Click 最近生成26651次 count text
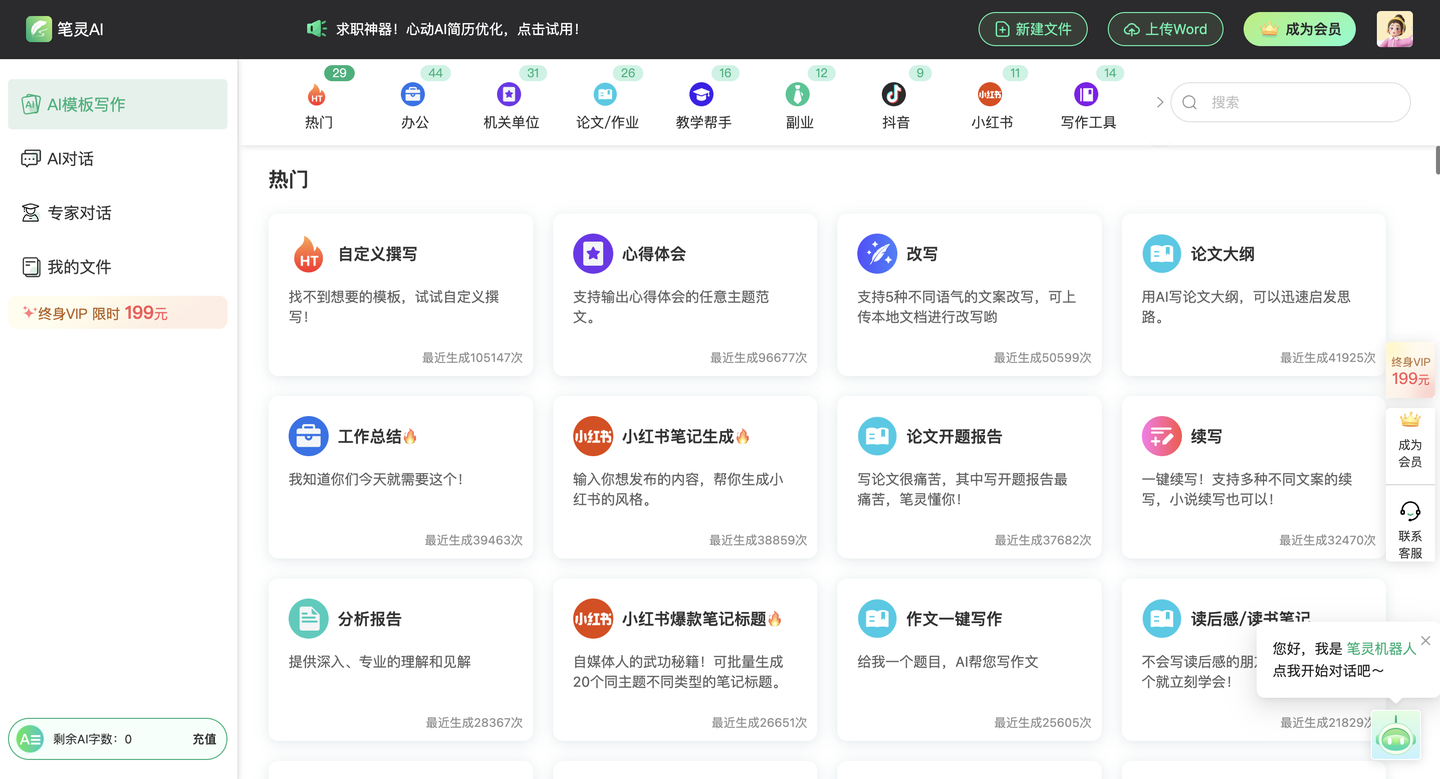This screenshot has width=1440, height=779. 759,722
